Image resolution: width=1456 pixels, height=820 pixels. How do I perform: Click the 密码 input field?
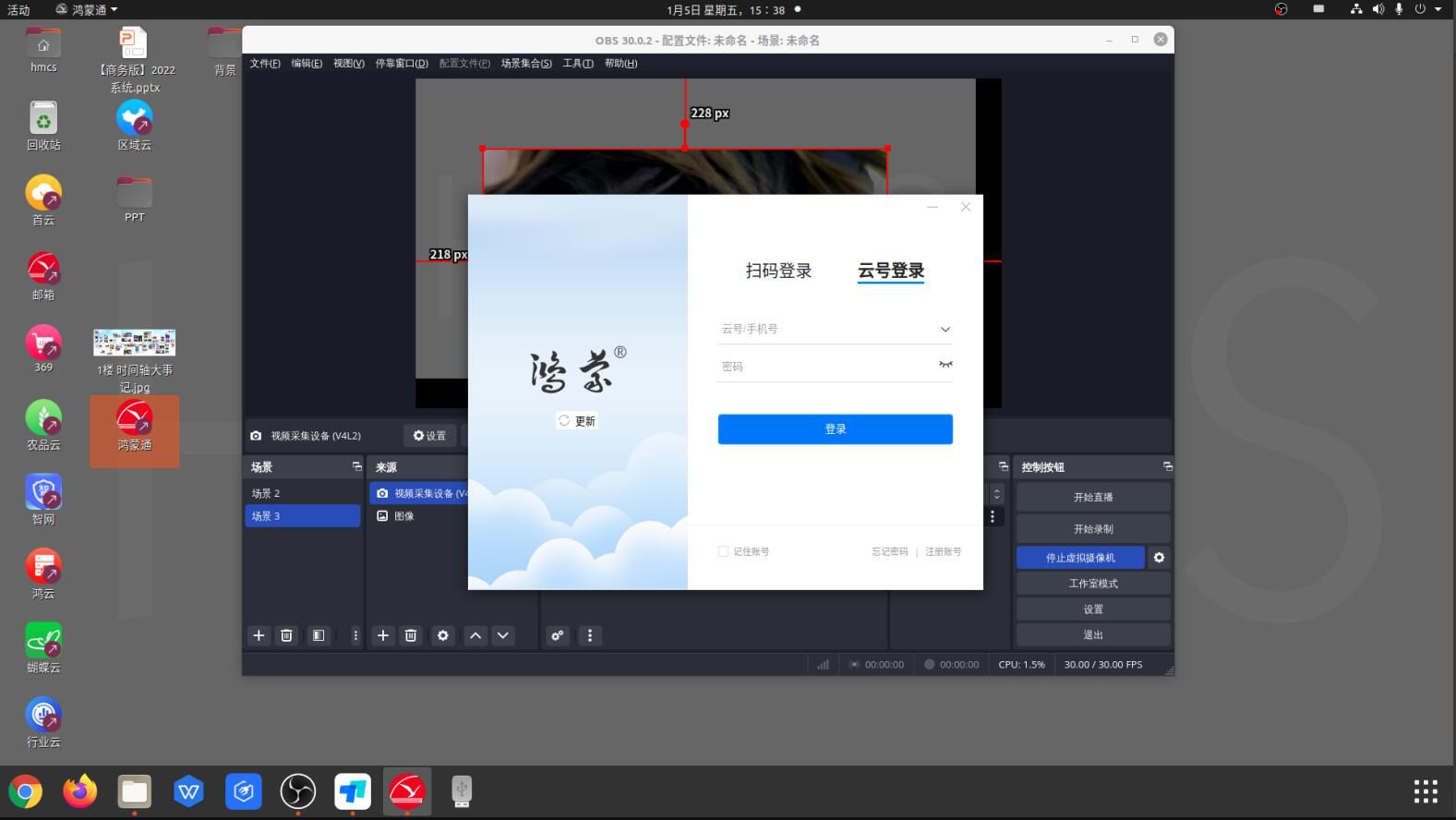[x=822, y=367]
